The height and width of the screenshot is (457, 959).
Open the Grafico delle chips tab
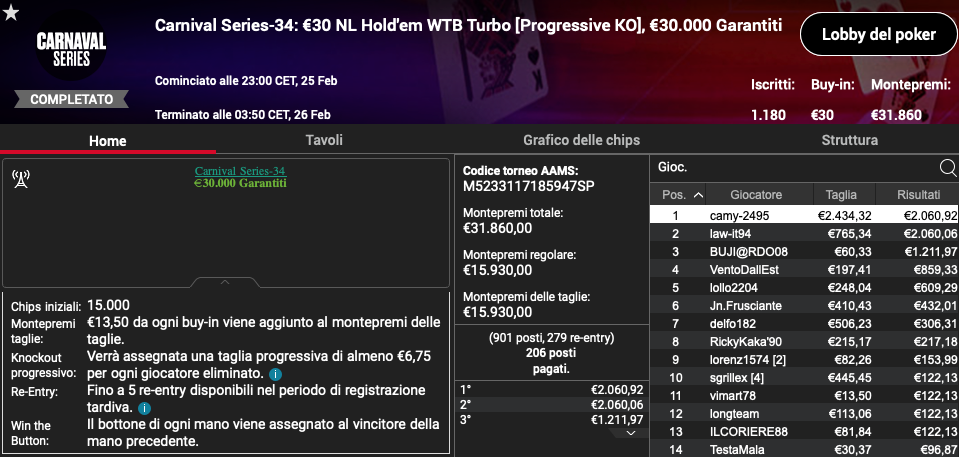[x=582, y=140]
